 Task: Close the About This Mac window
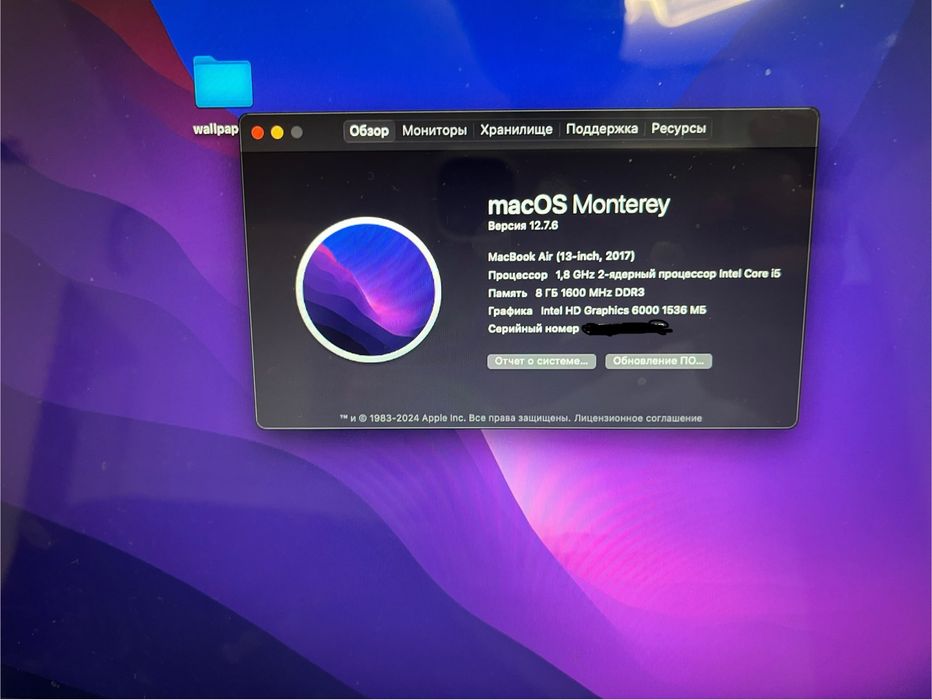pos(257,133)
